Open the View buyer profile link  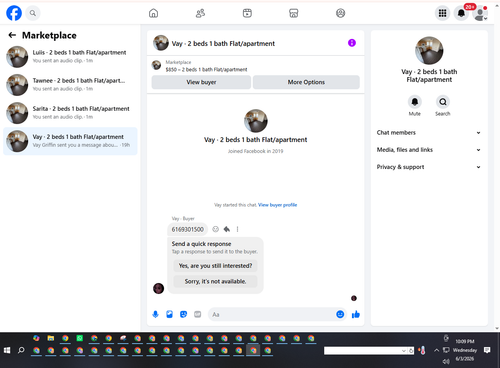[277, 205]
